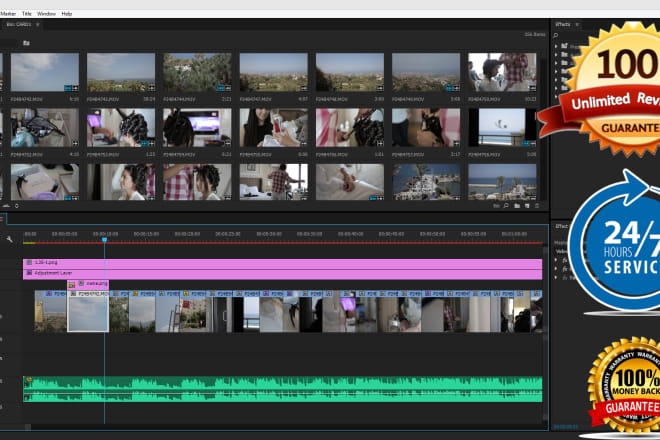
Task: Select the plaid shirt people thumbnail in top row
Action: (502, 72)
